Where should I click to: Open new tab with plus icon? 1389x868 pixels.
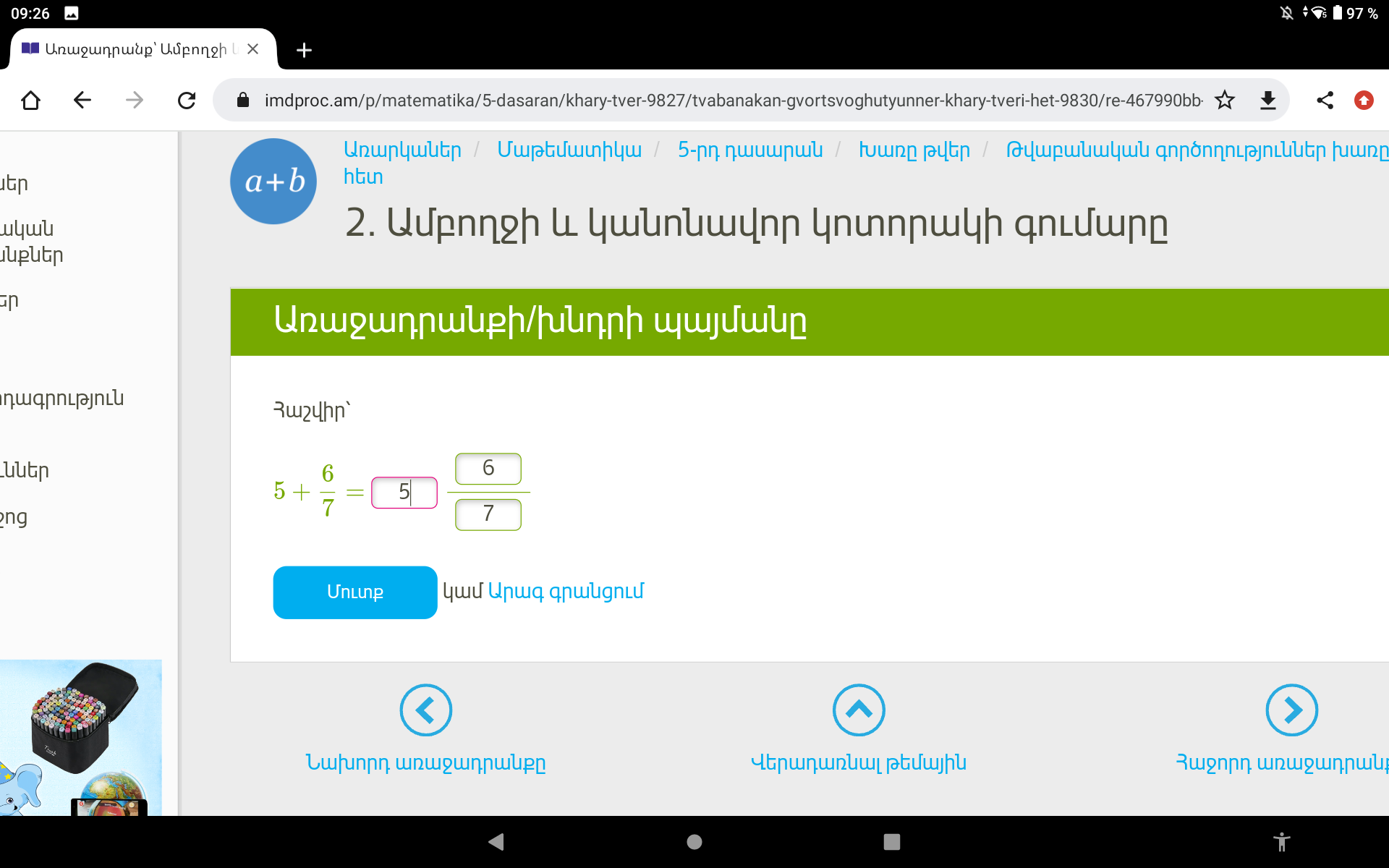[304, 50]
